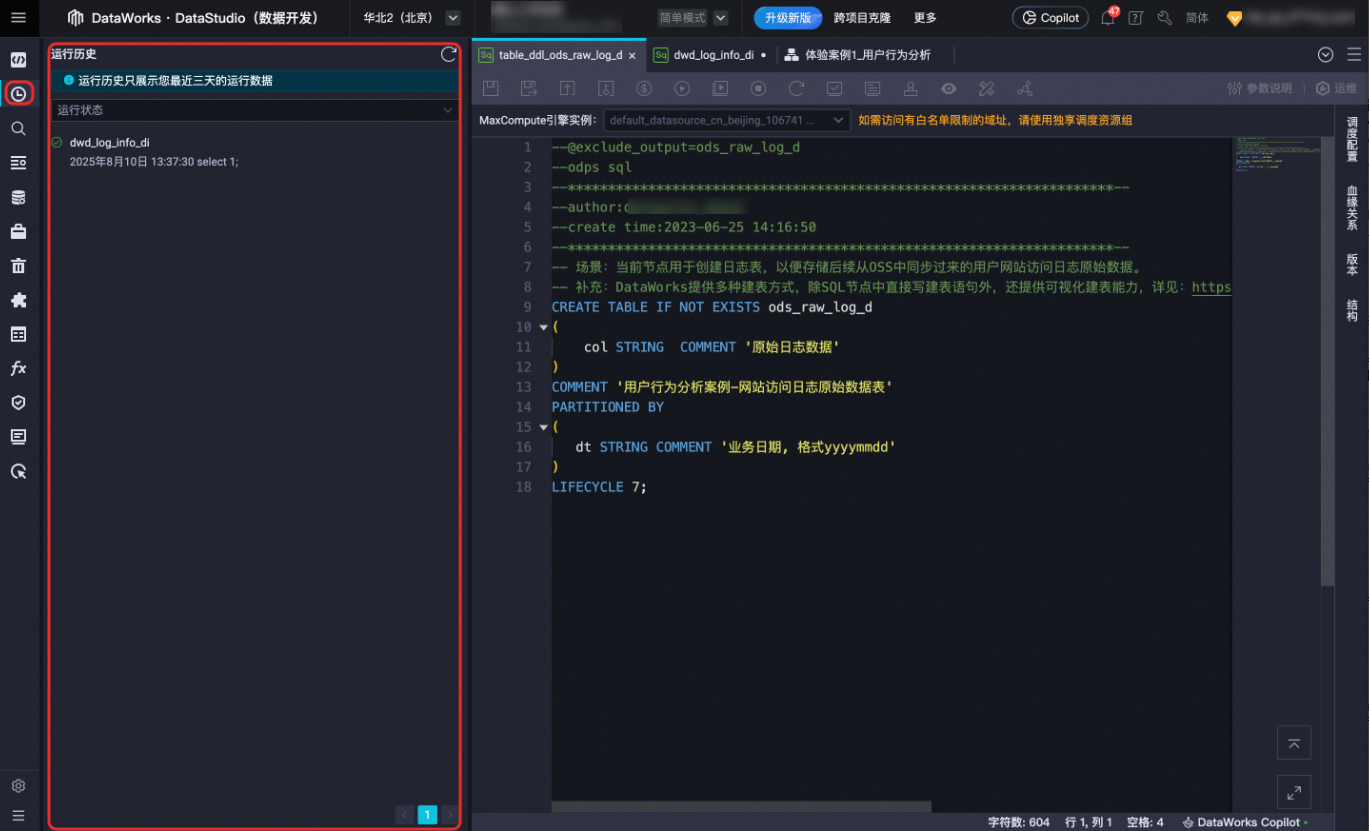Open the shield icon in left sidebar

click(x=18, y=402)
